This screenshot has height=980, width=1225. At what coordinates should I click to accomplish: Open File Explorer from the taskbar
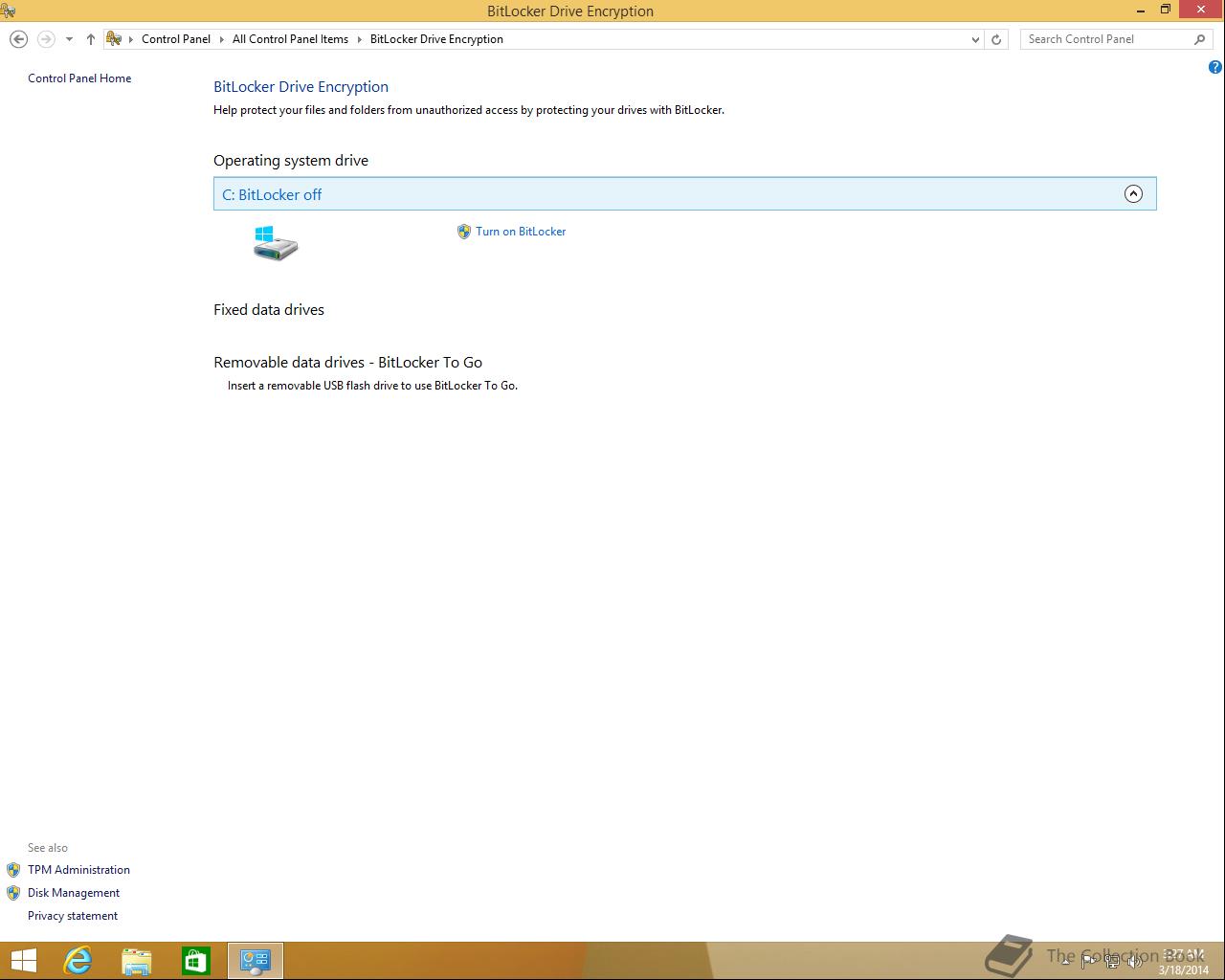click(x=137, y=961)
